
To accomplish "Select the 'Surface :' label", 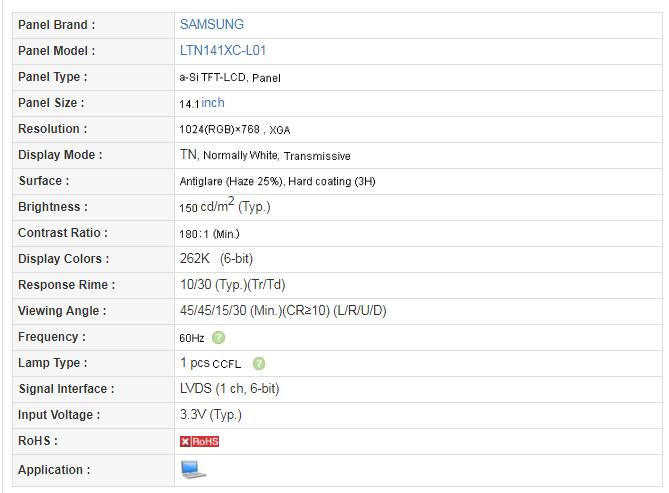I will point(44,181).
